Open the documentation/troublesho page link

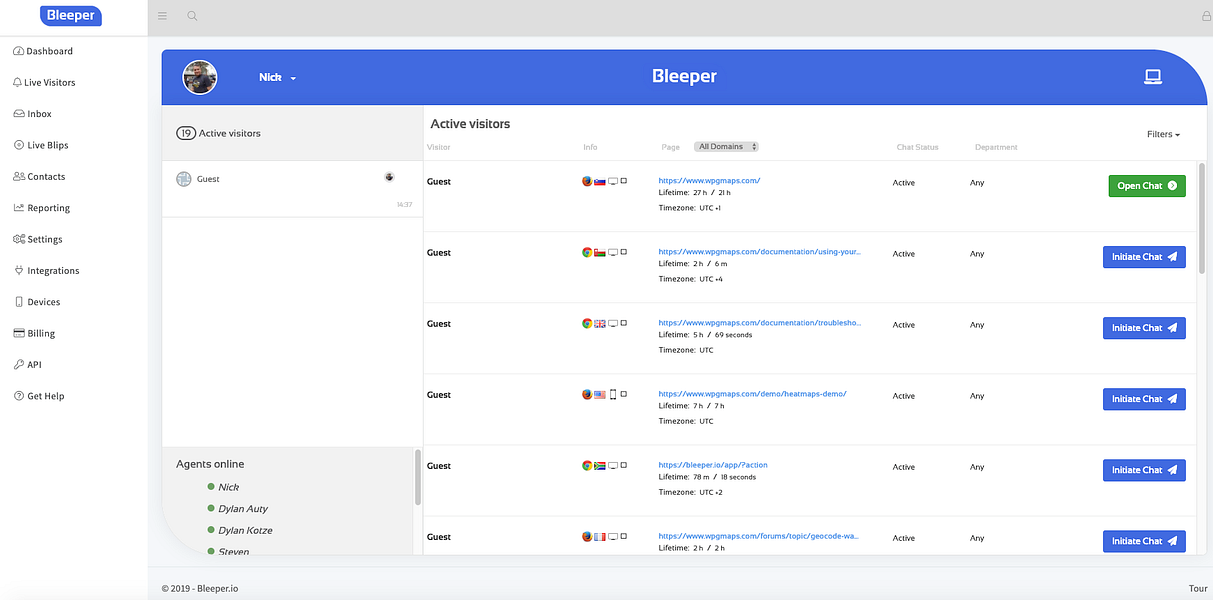pyautogui.click(x=759, y=323)
